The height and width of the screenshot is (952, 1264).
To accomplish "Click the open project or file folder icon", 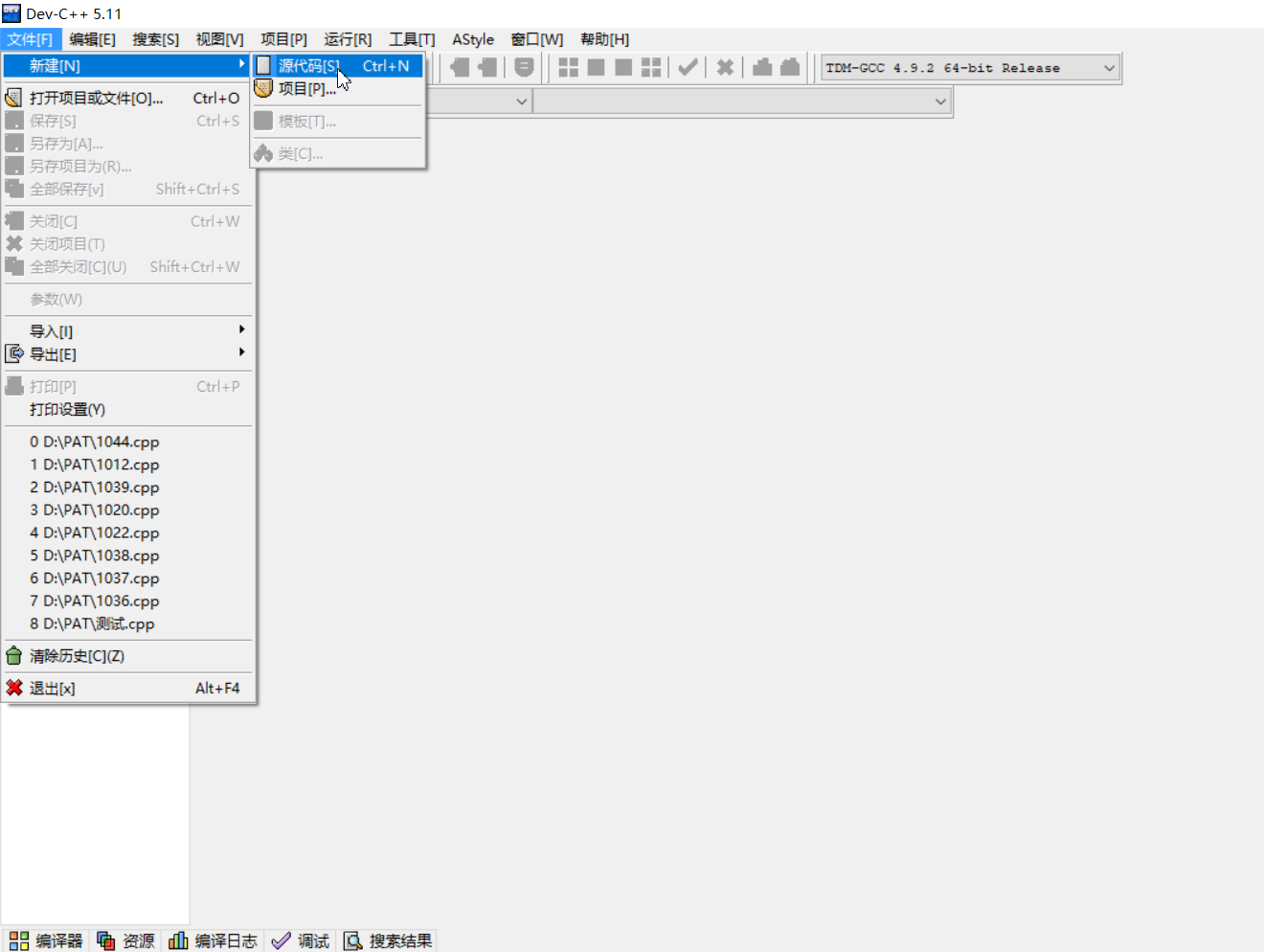I will (x=14, y=98).
